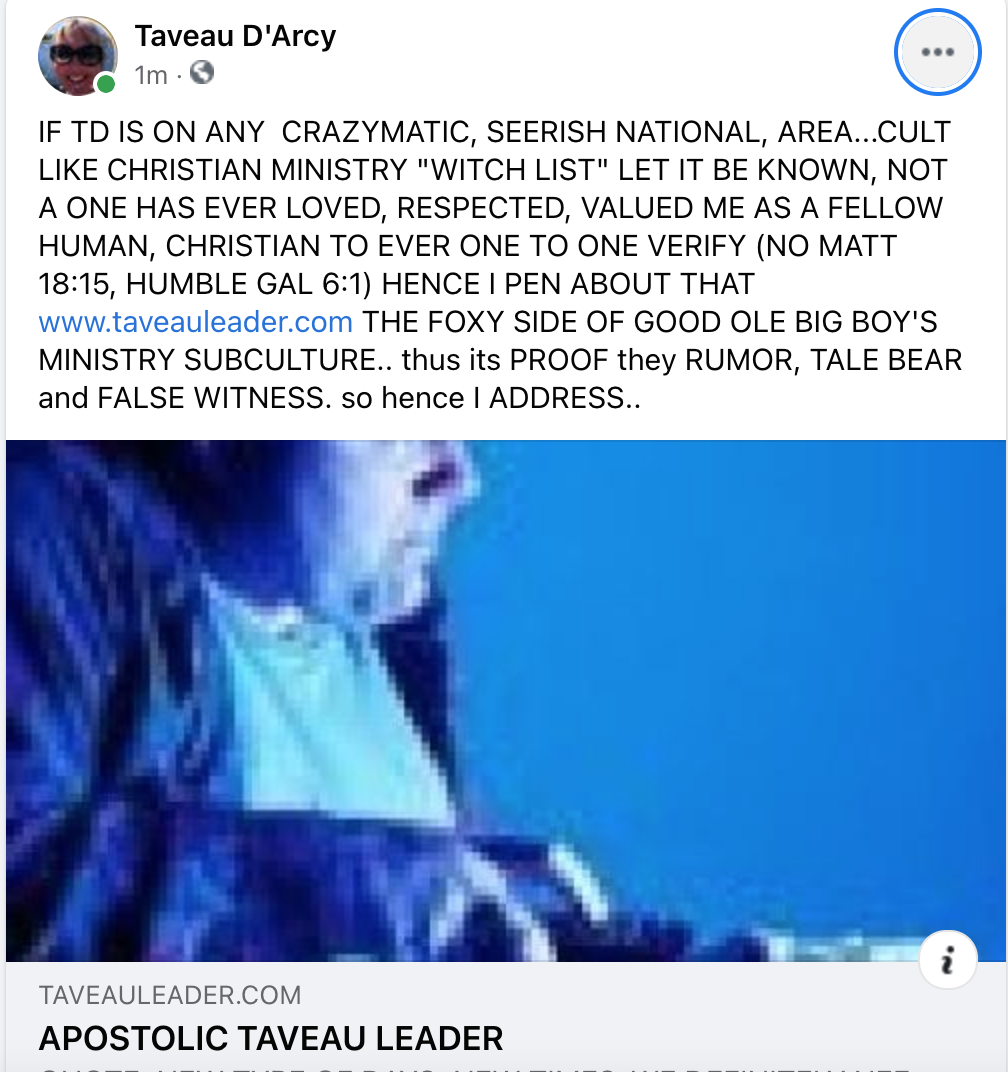
Task: Click the word CRAZYMATIC in post text
Action: [x=375, y=132]
